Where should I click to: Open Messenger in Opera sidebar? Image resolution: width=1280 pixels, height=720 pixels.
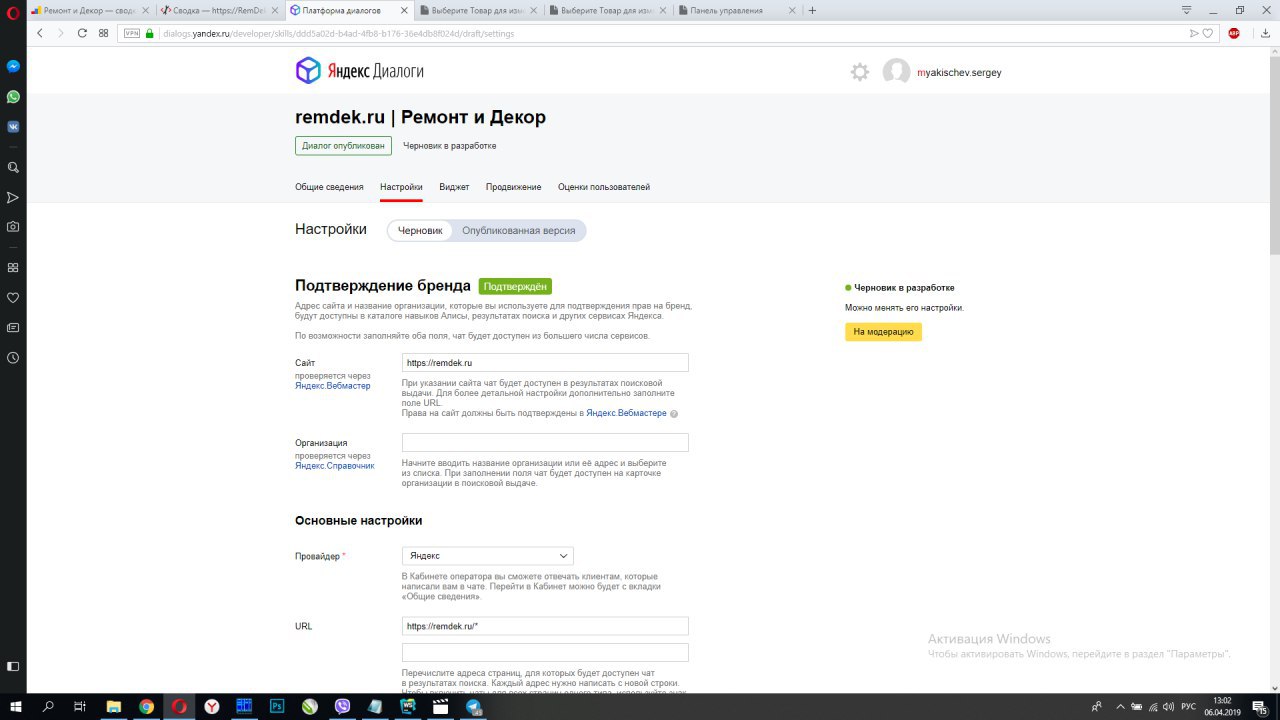point(13,66)
